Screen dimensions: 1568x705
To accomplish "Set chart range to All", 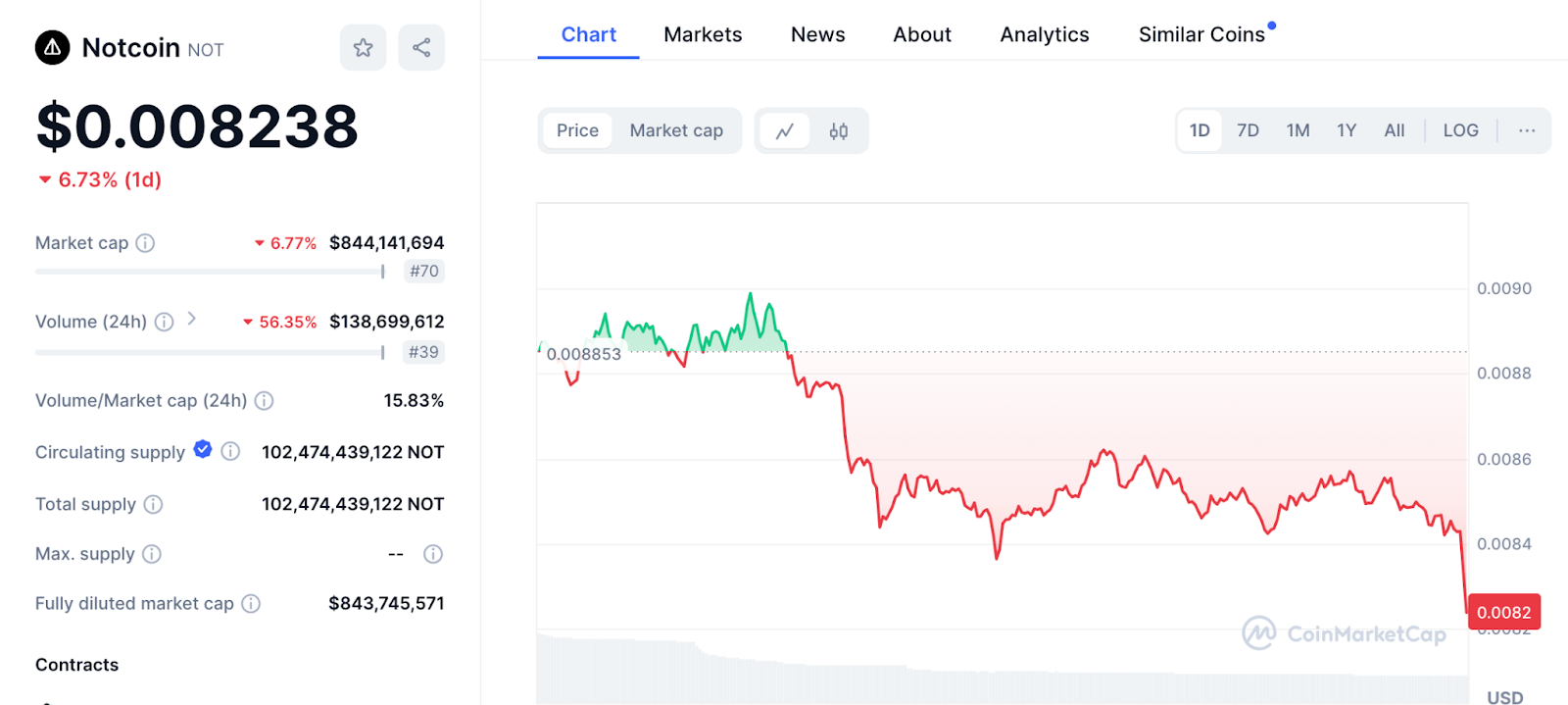I will tap(1394, 130).
